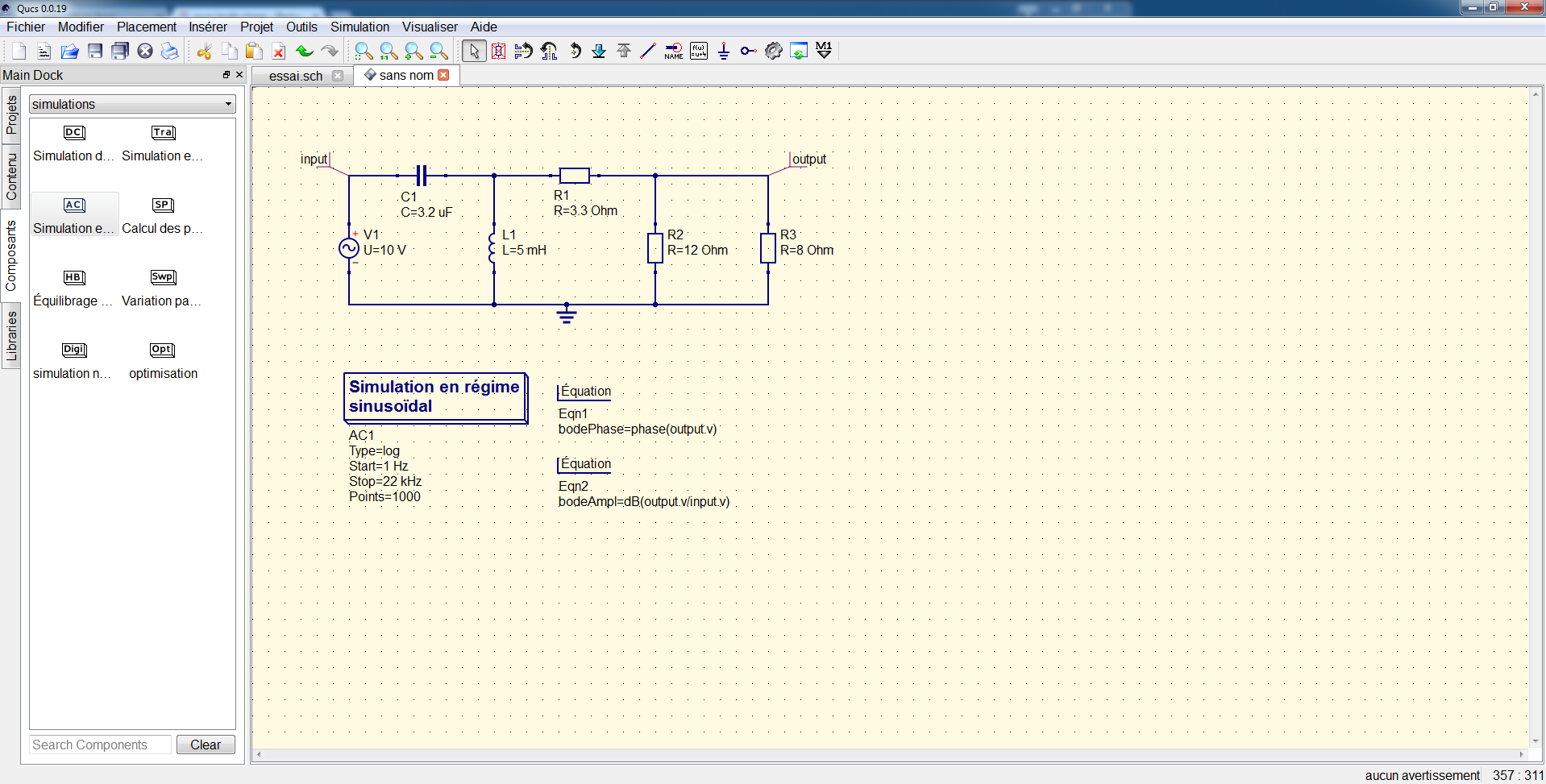Click the Save All toolbar icon
This screenshot has width=1546, height=784.
[x=120, y=52]
